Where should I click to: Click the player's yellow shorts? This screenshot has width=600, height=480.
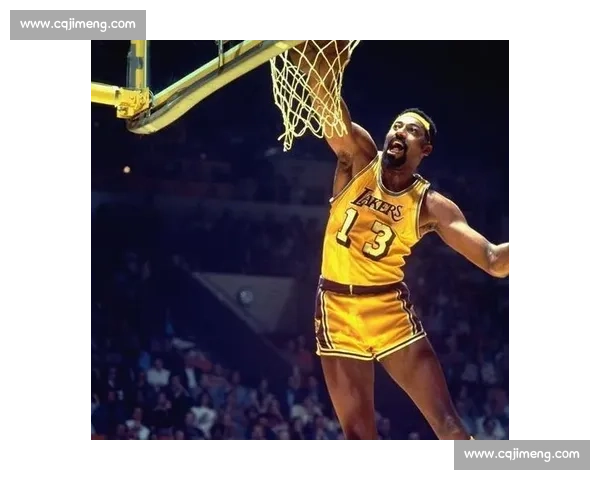coord(366,320)
